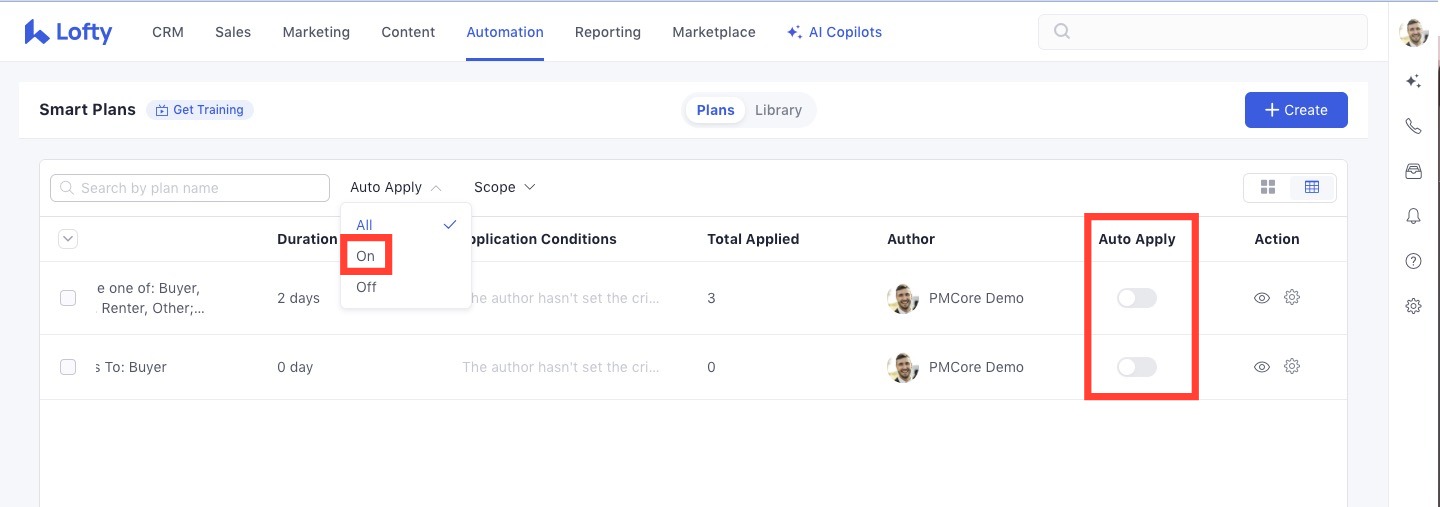The width and height of the screenshot is (1440, 507).
Task: Choose the On option in Auto Apply menu
Action: pos(366,256)
